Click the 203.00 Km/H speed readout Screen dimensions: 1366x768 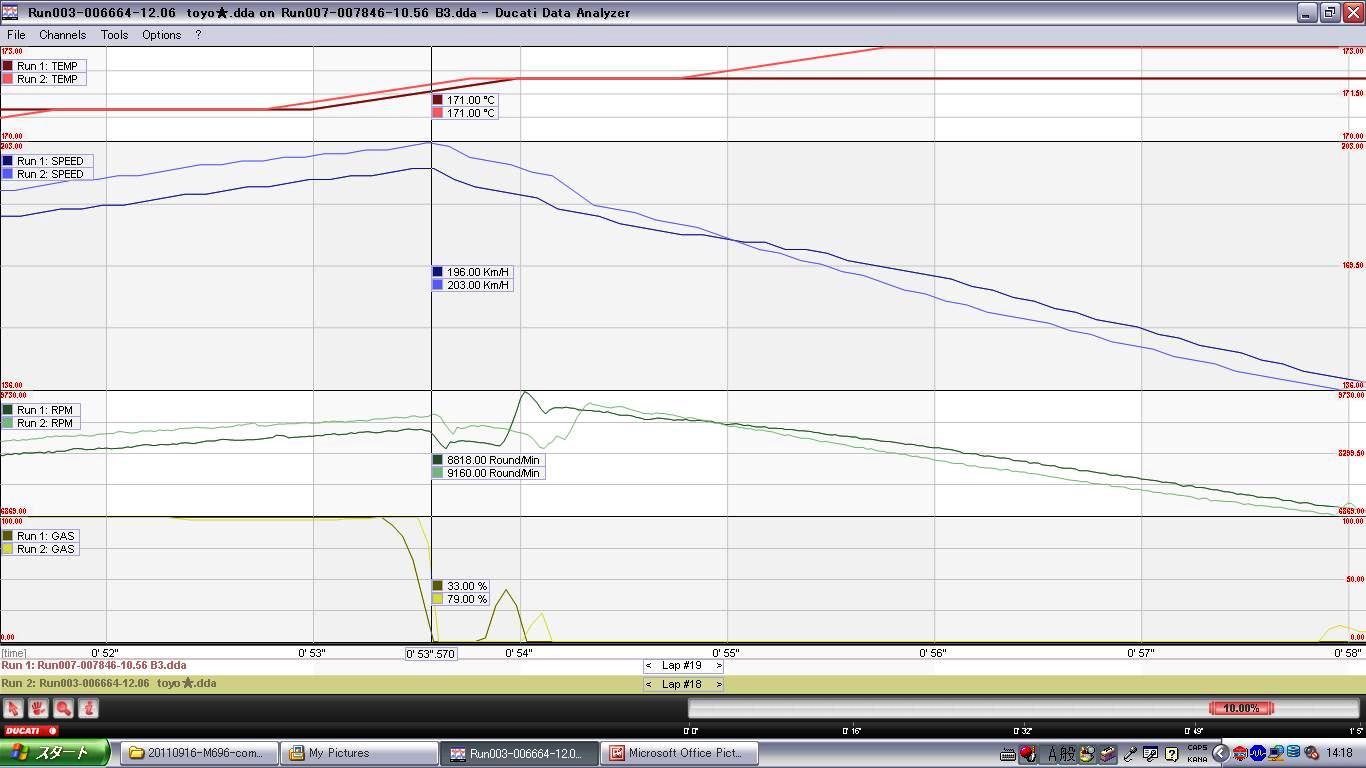[x=472, y=285]
